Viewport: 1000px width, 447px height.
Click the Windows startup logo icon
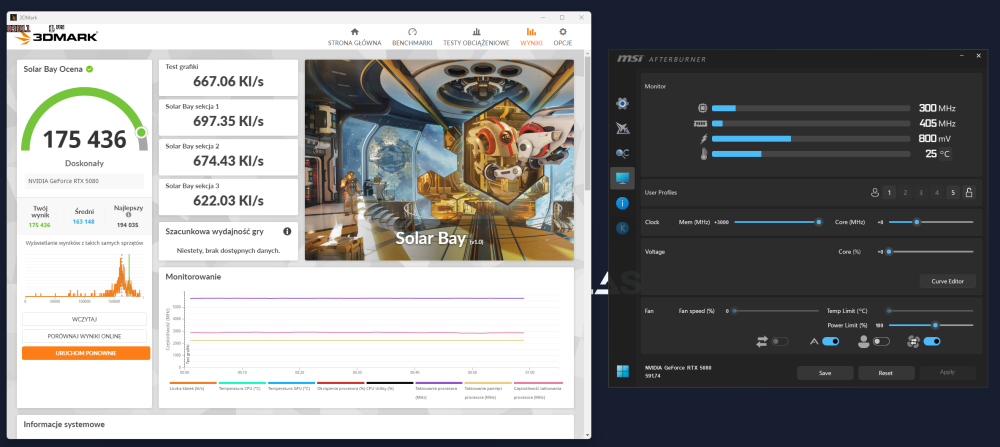pos(623,372)
